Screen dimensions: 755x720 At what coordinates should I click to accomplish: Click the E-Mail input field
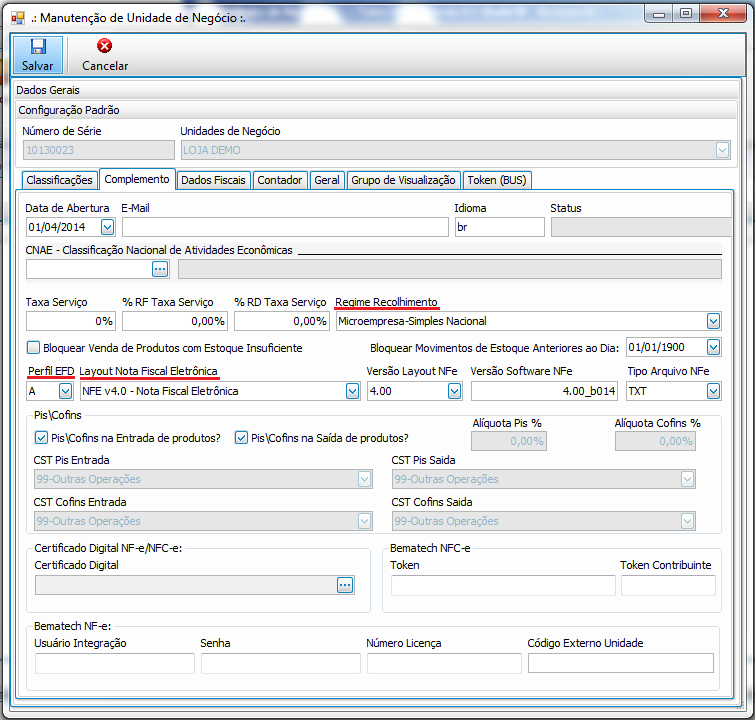coord(285,227)
